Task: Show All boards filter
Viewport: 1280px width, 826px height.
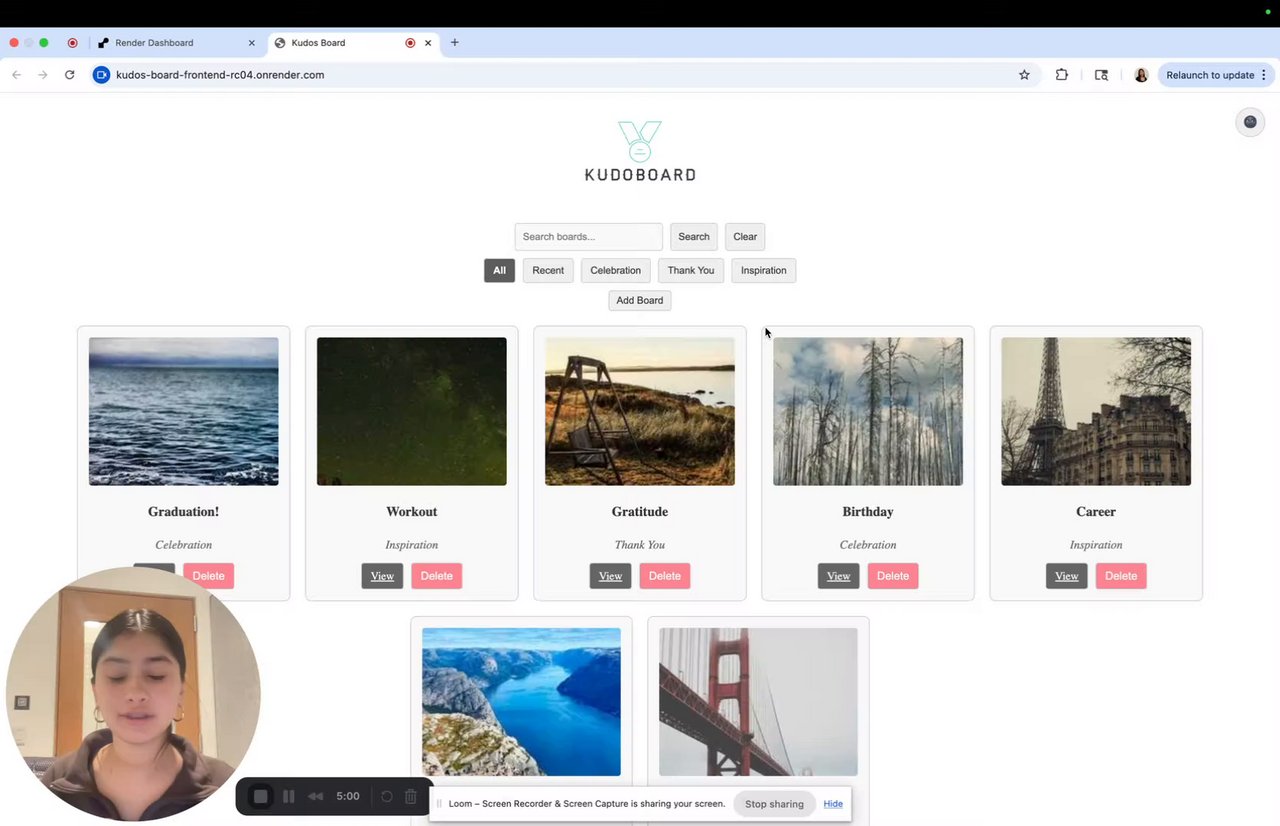Action: click(x=499, y=270)
